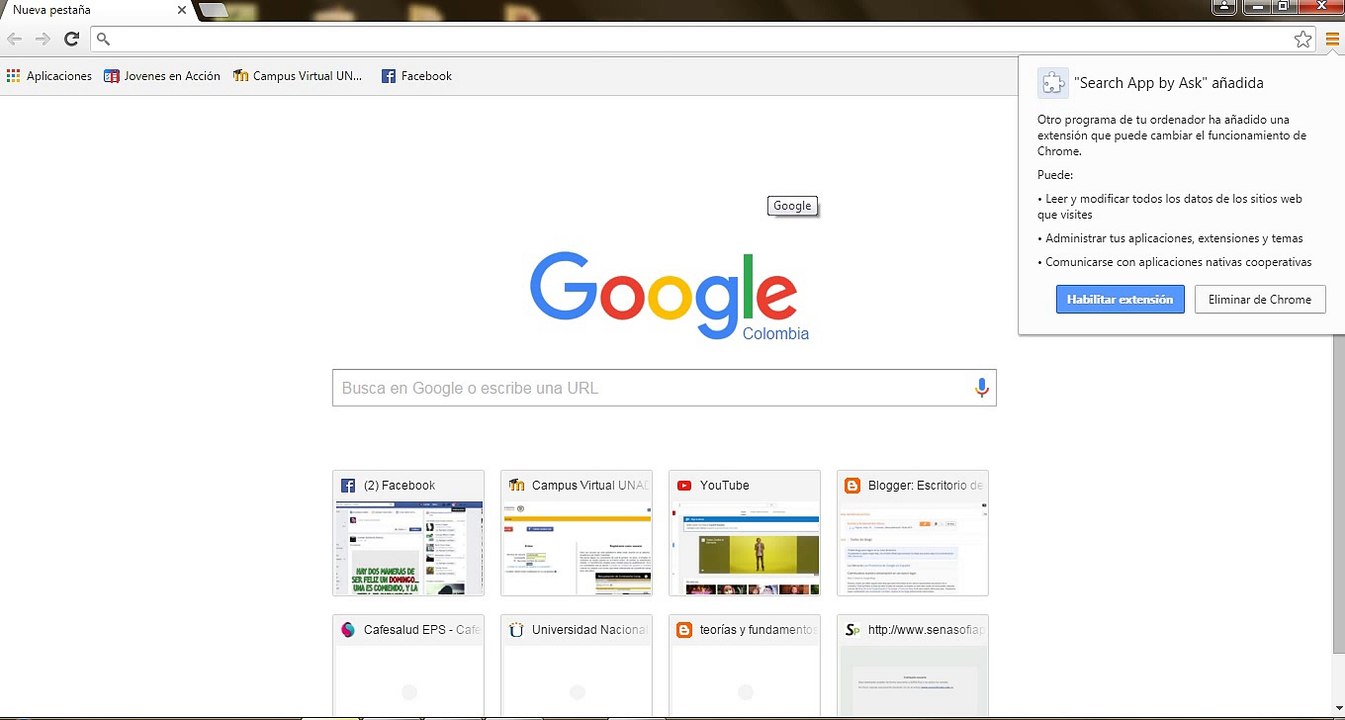This screenshot has height=720, width=1345.
Task: Click the Aplicaciones apps grid icon
Action: 13,76
